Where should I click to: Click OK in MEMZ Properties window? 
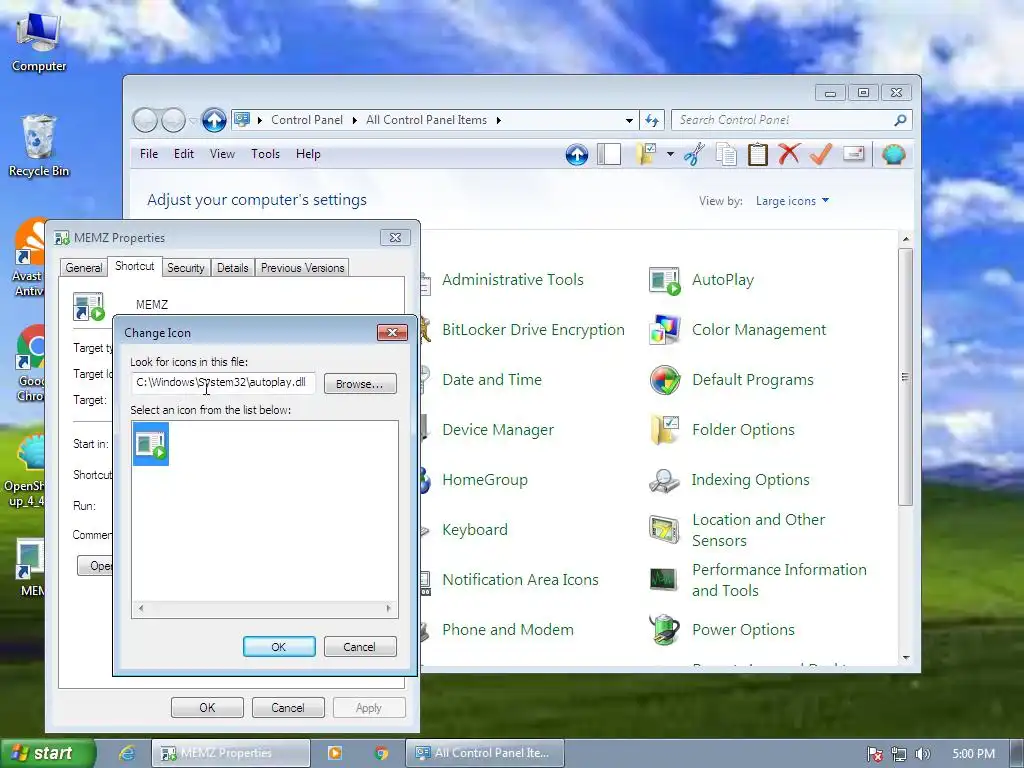point(207,708)
